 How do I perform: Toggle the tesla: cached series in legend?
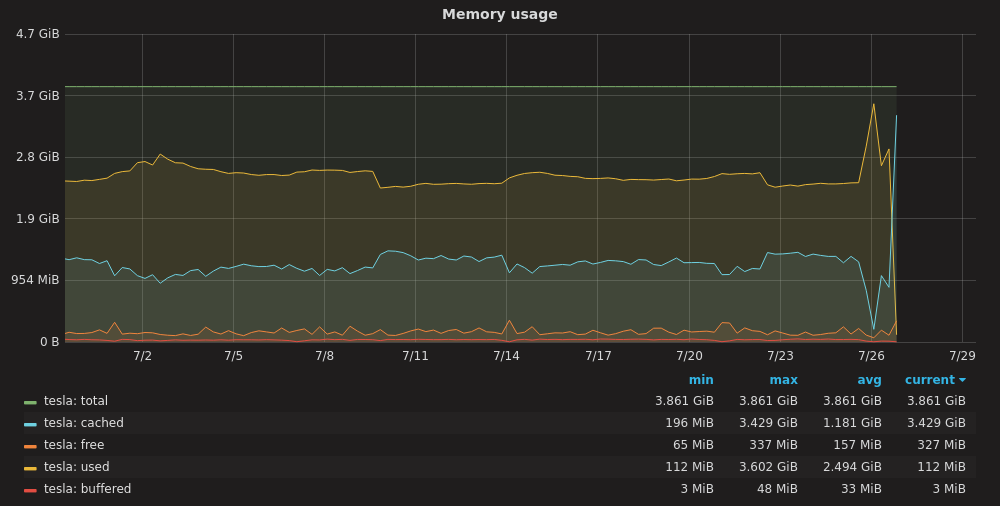click(83, 423)
